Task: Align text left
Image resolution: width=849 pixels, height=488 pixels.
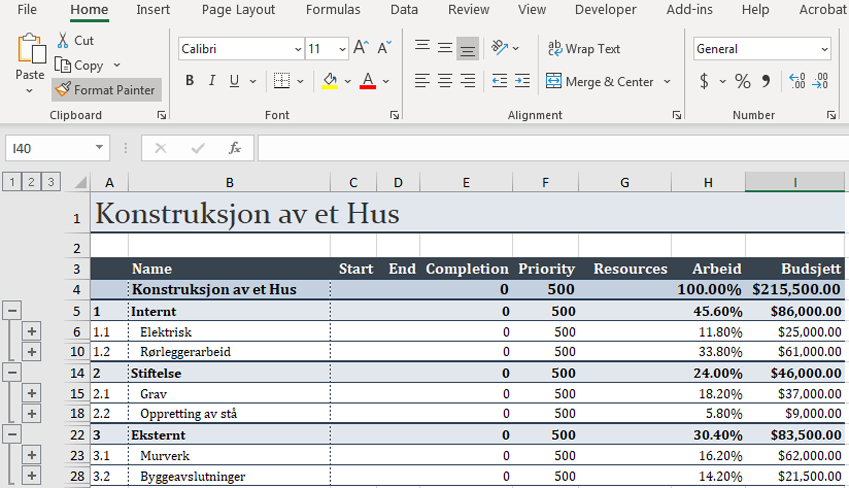Action: pos(422,81)
